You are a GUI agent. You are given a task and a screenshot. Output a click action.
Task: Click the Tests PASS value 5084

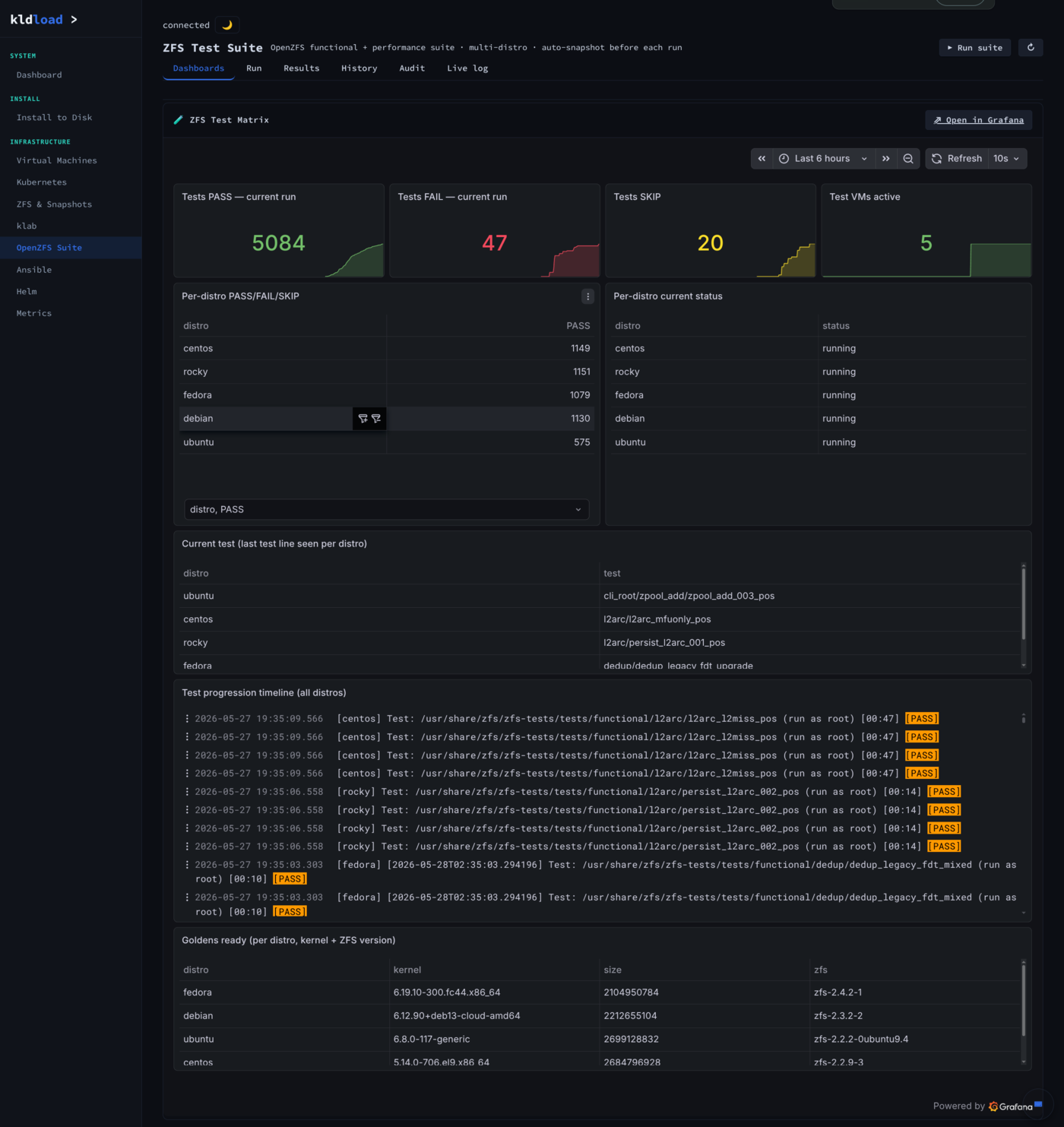(278, 243)
